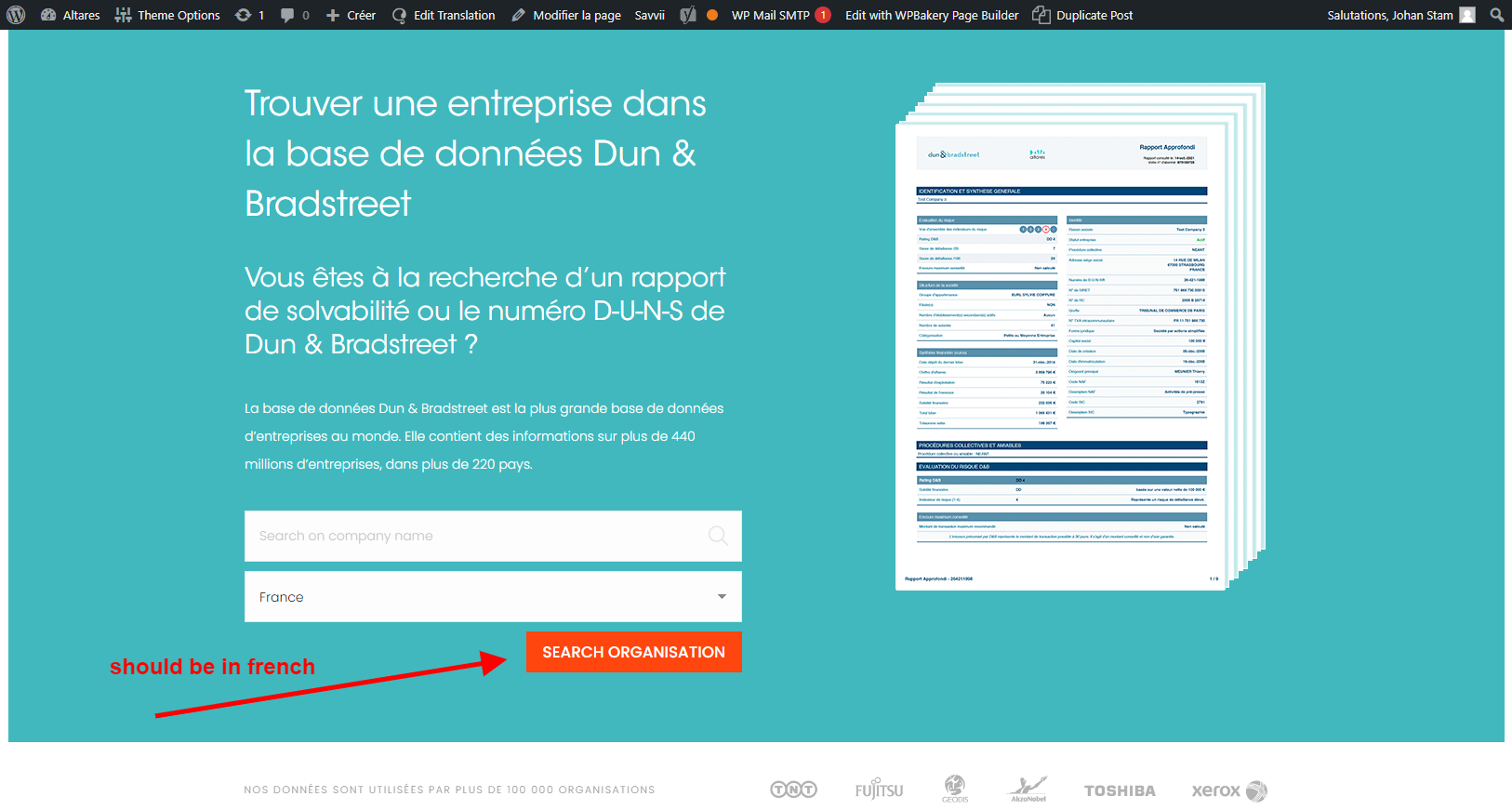Click the pencil icon beside Modifier la page
Screen dimensions: 1512x810
519,15
